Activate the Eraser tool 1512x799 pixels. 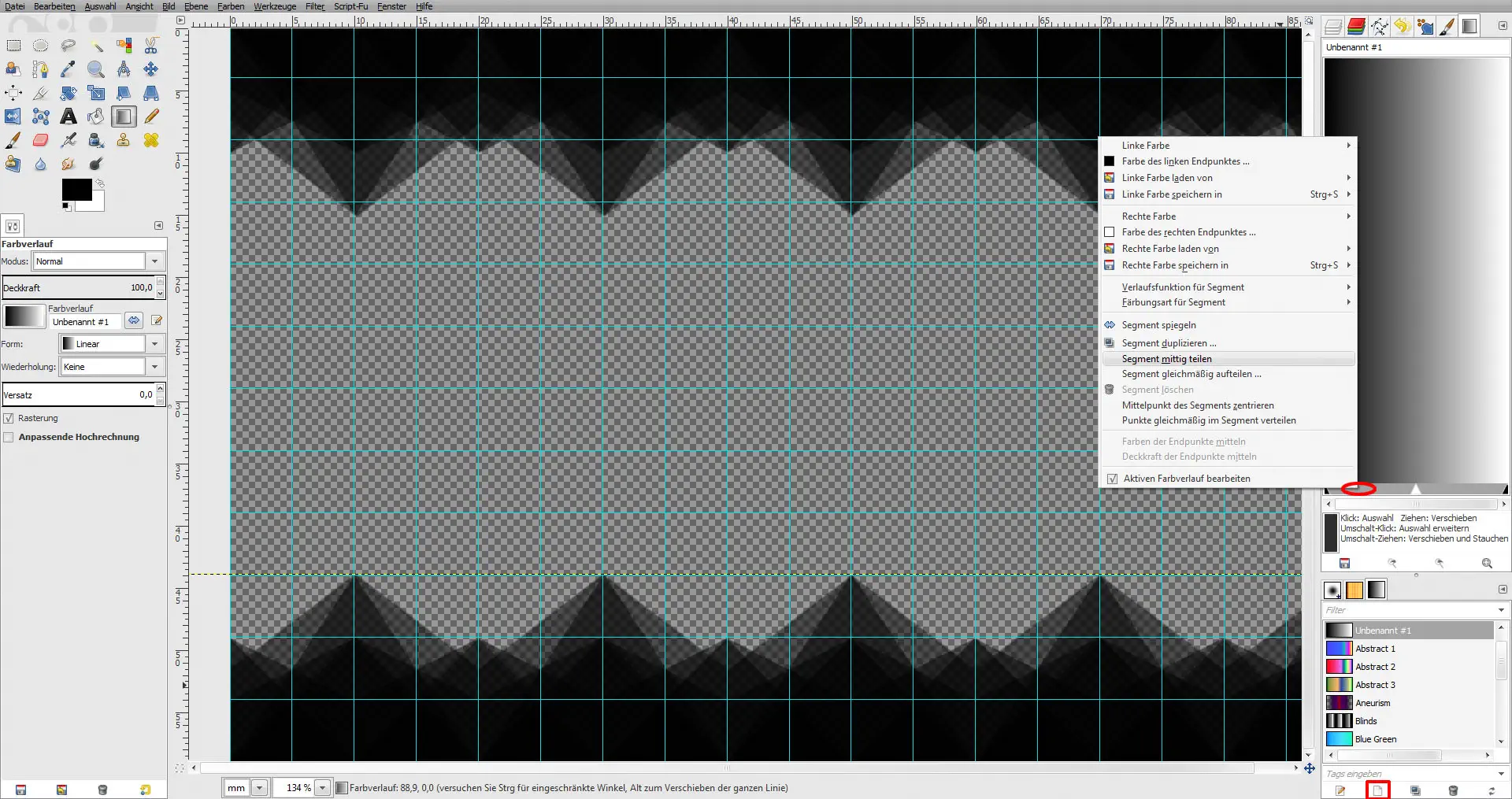(x=41, y=140)
